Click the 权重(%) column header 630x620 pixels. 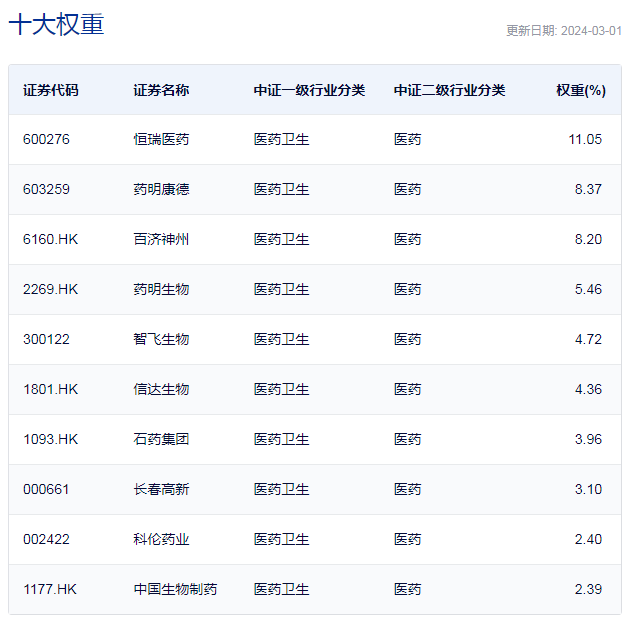point(581,90)
